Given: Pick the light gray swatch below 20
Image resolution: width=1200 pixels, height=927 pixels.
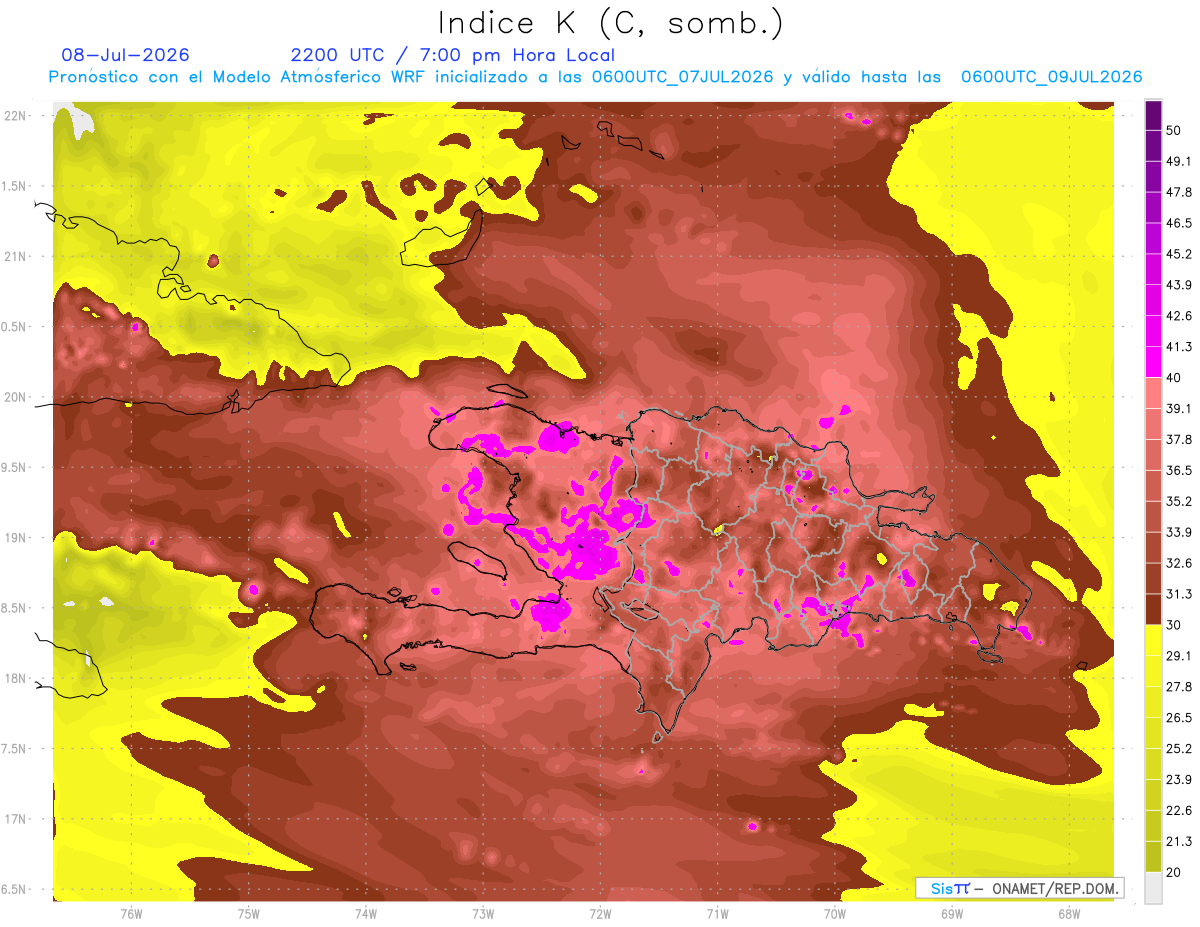Looking at the screenshot, I should click(1153, 888).
